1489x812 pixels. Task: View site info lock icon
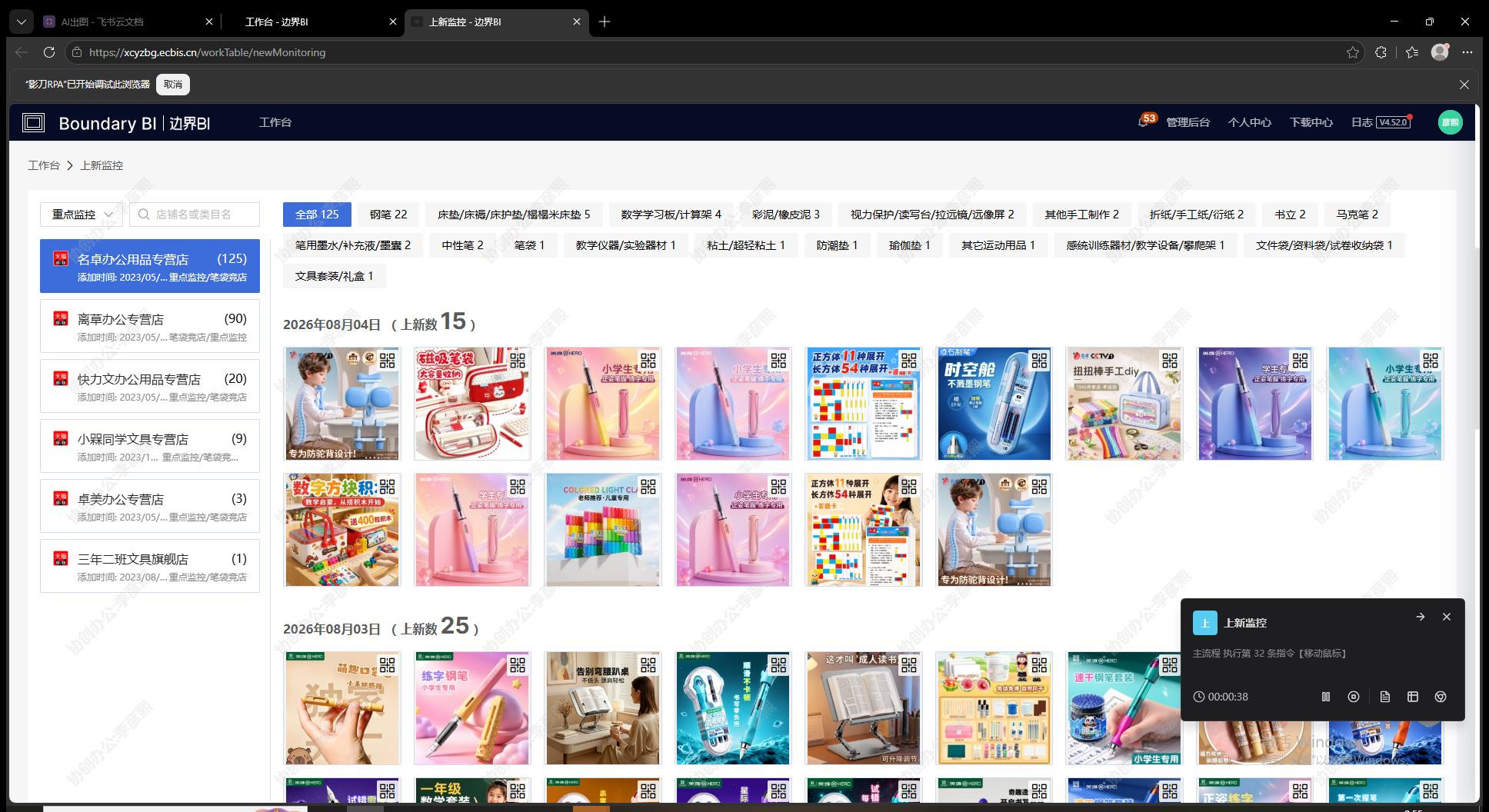(75, 52)
